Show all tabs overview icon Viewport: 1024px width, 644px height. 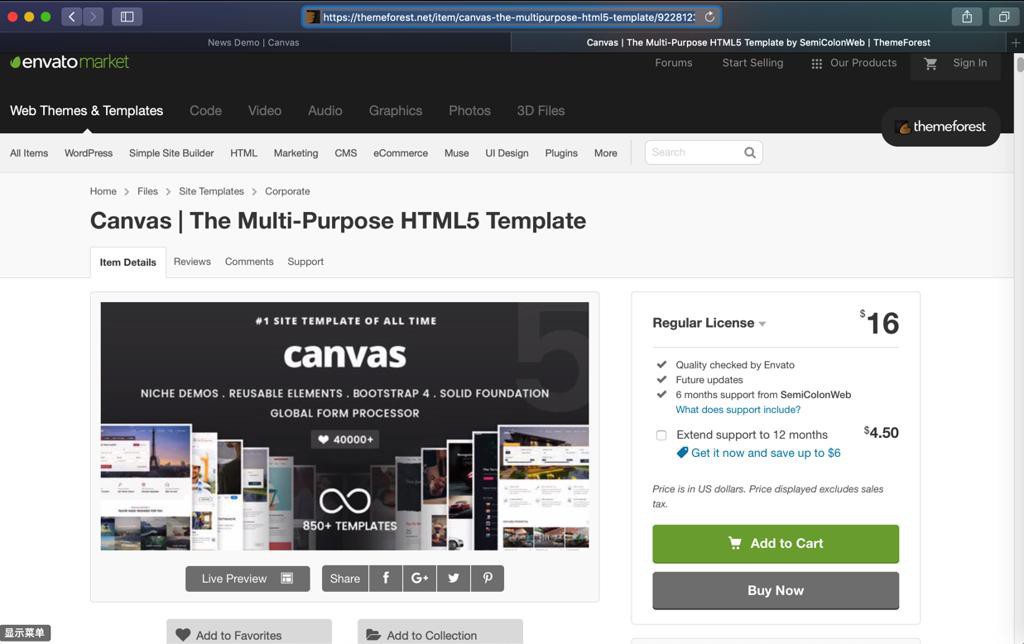1004,16
